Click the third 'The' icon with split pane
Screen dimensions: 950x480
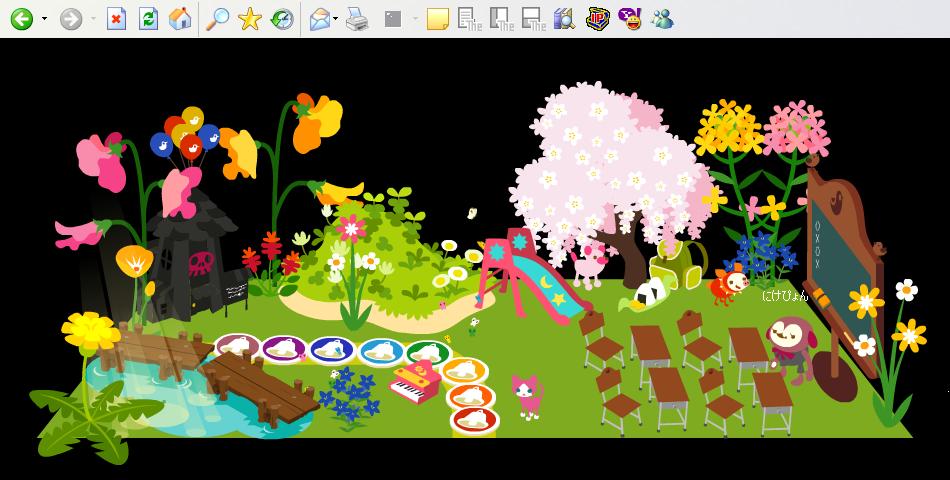point(534,19)
